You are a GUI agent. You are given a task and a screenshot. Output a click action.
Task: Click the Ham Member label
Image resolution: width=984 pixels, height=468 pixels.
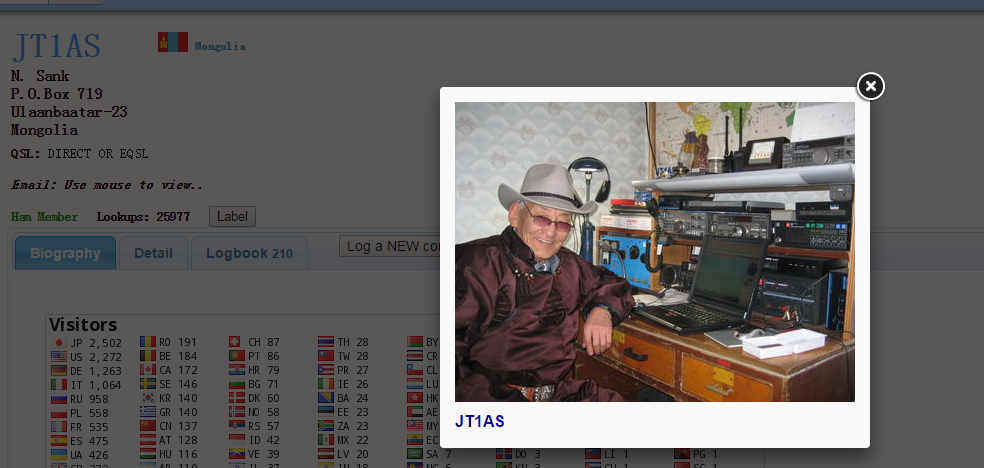pos(45,217)
